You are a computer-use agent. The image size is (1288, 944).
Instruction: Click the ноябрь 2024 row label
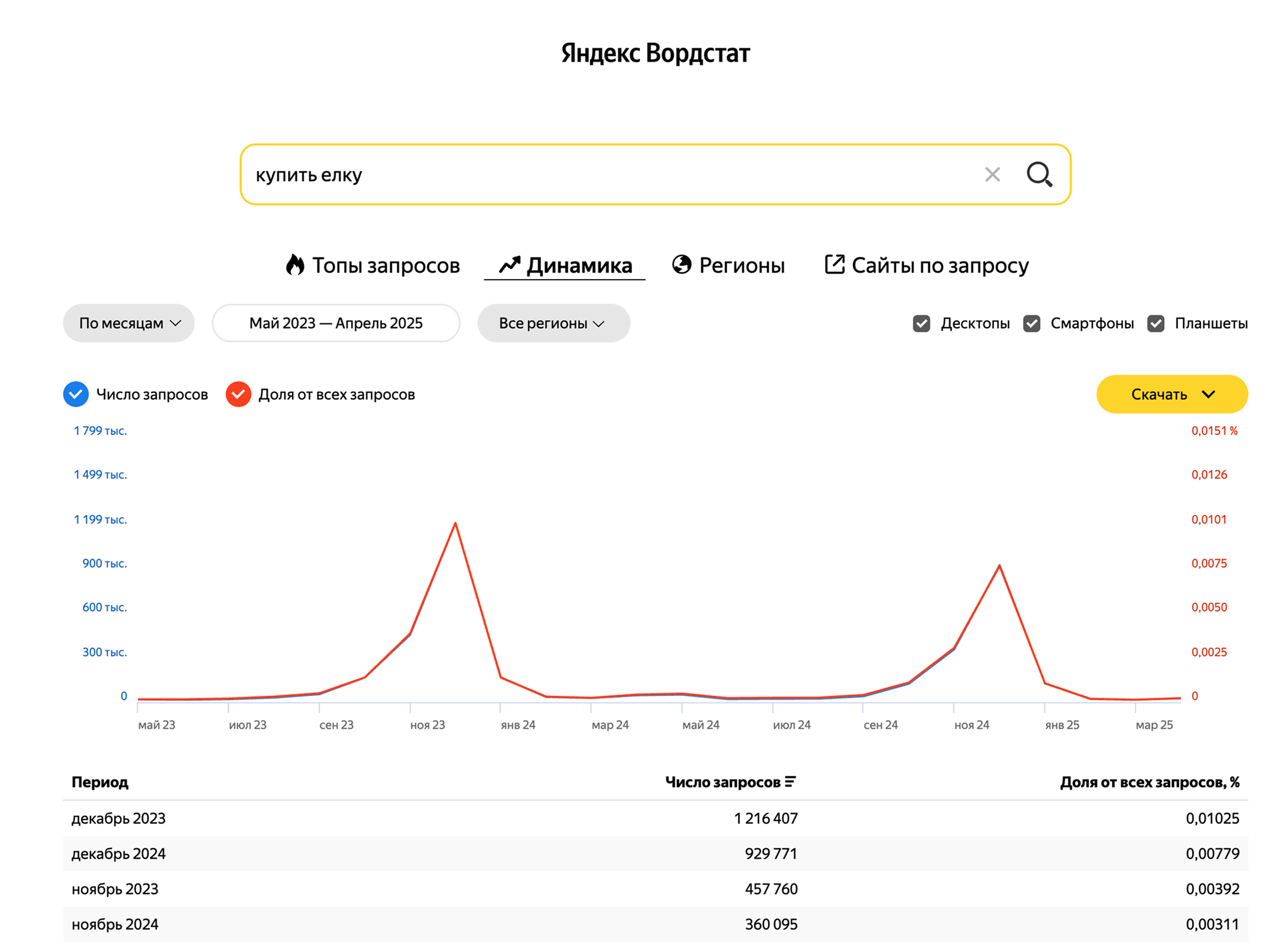(115, 925)
